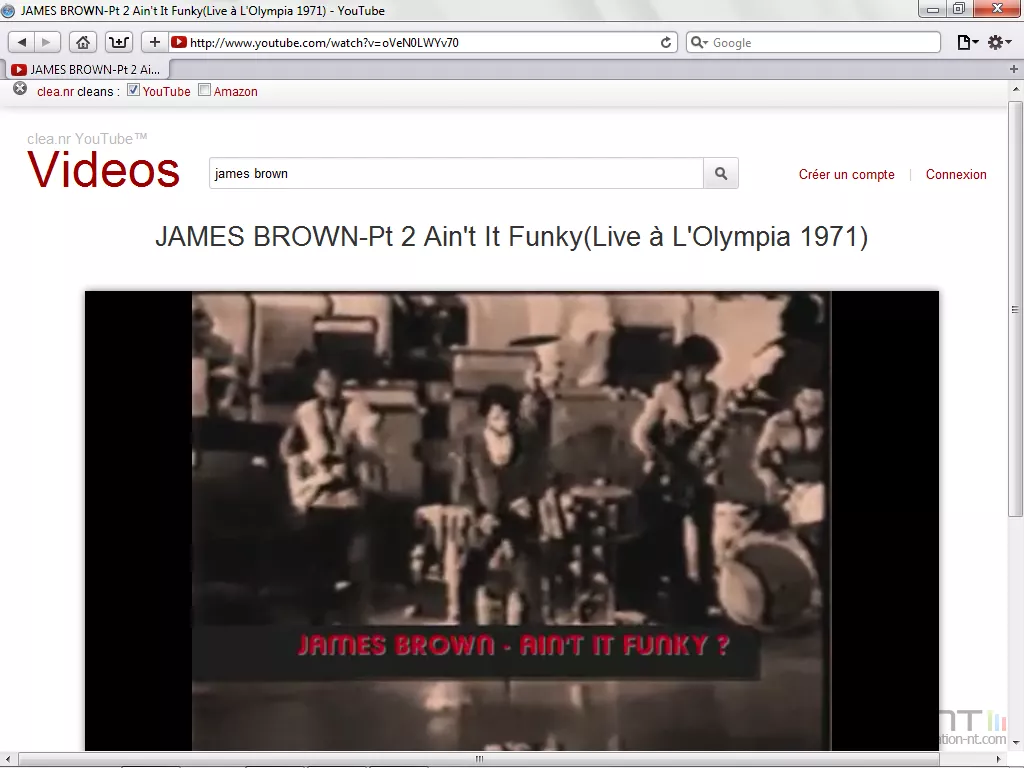This screenshot has height=768, width=1024.
Task: Close the clea.nr bar with X icon
Action: (x=20, y=89)
